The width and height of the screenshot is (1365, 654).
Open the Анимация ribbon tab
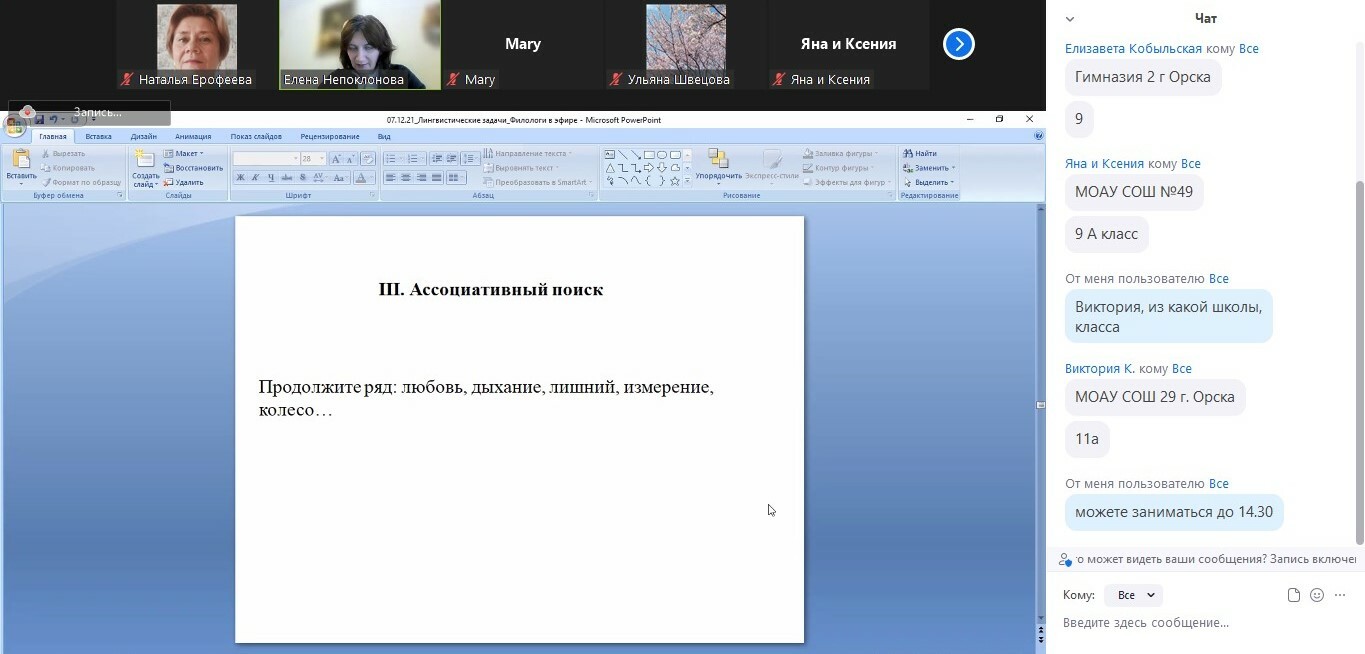192,136
